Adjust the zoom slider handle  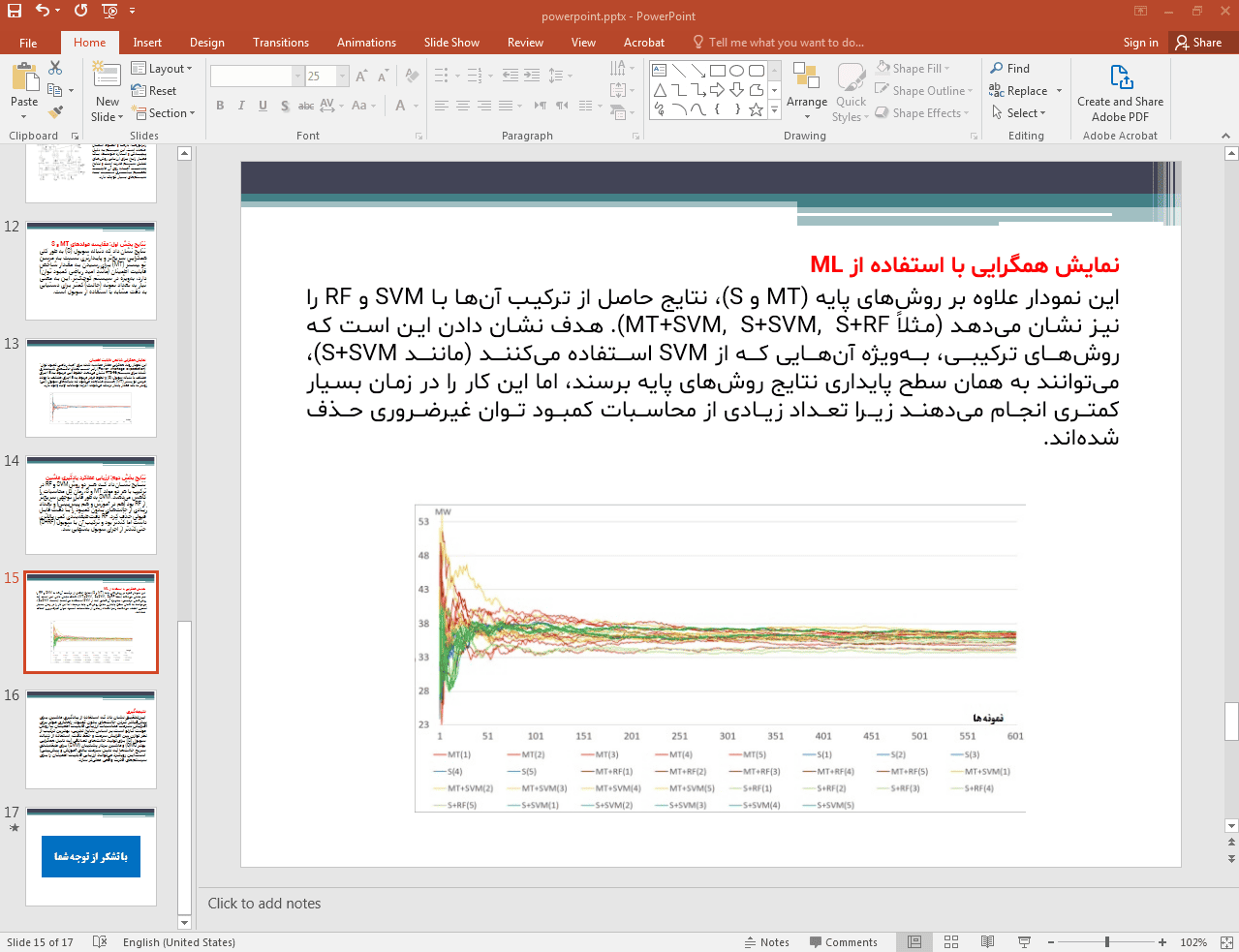[1107, 942]
